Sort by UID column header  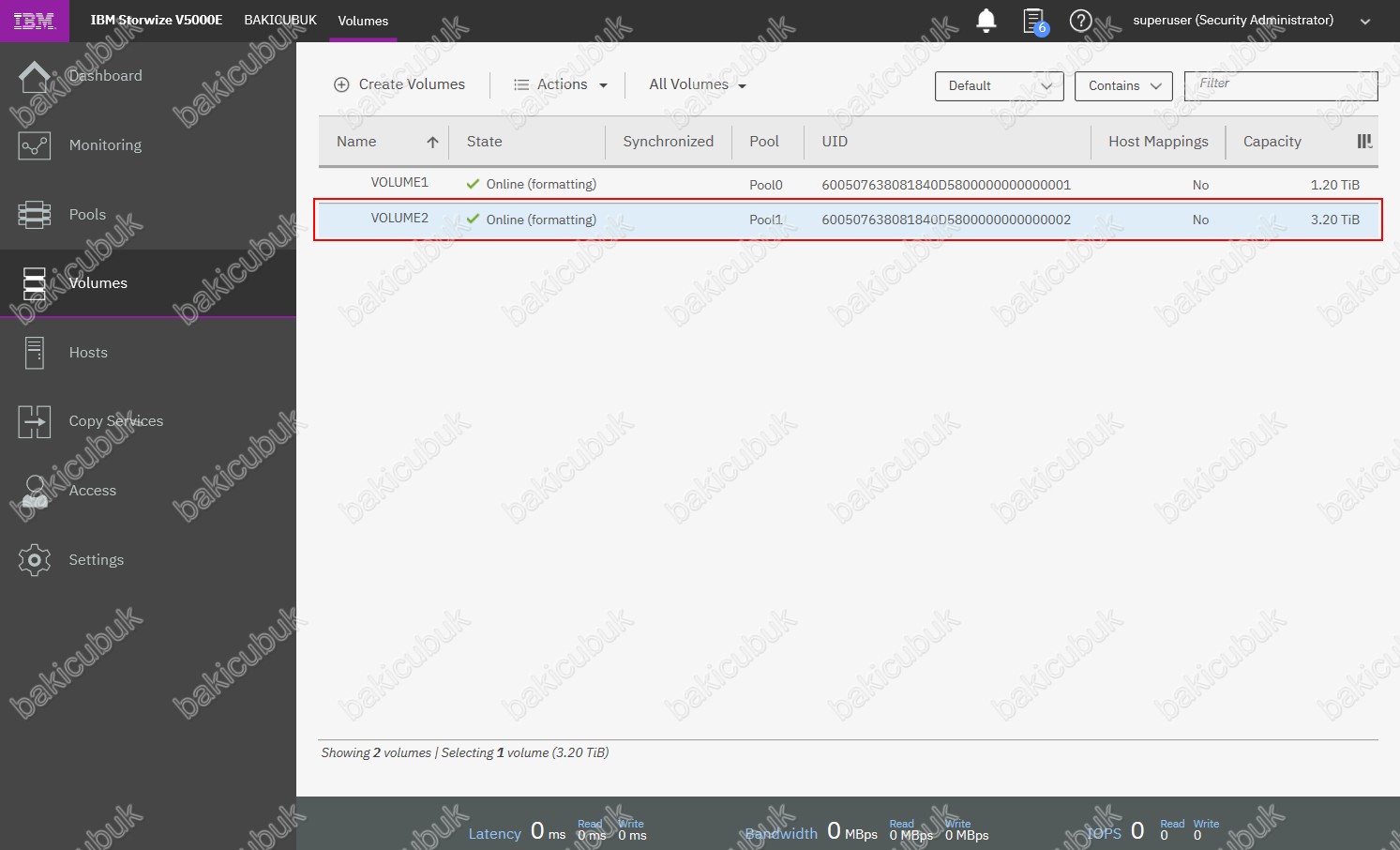835,142
